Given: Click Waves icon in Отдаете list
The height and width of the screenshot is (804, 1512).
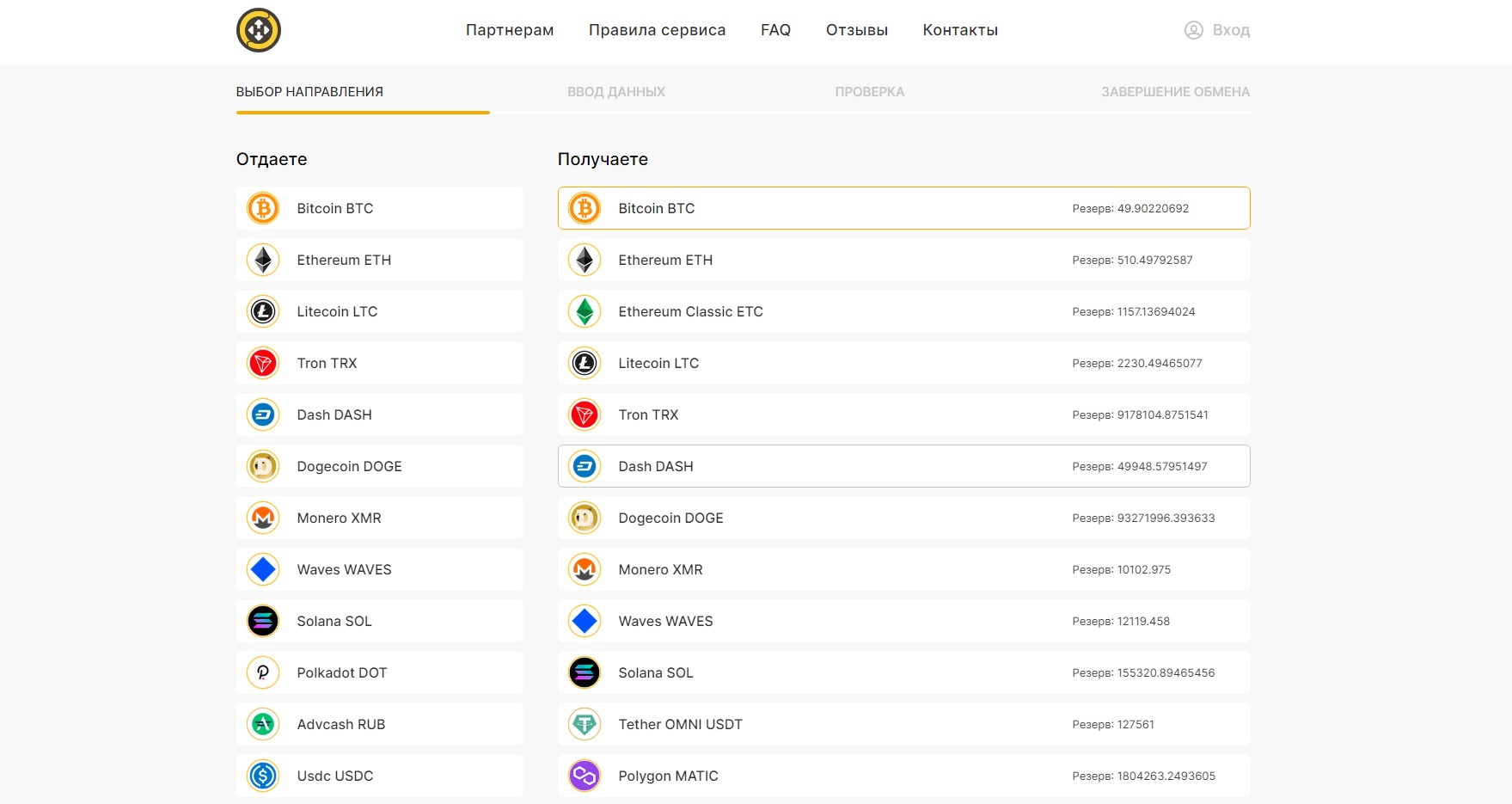Looking at the screenshot, I should (x=263, y=569).
